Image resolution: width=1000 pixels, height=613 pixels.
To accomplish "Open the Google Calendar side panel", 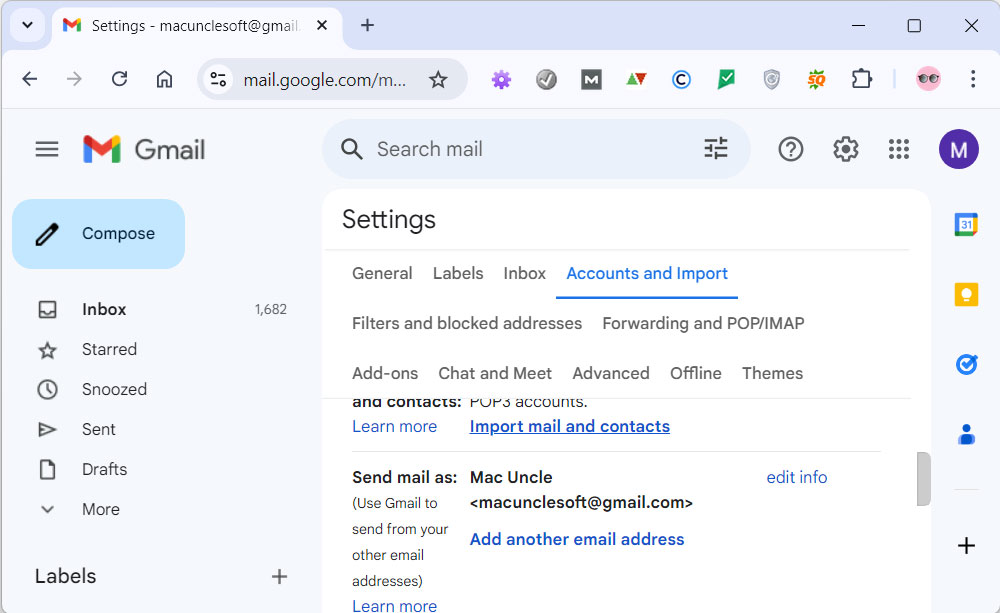I will pyautogui.click(x=965, y=224).
